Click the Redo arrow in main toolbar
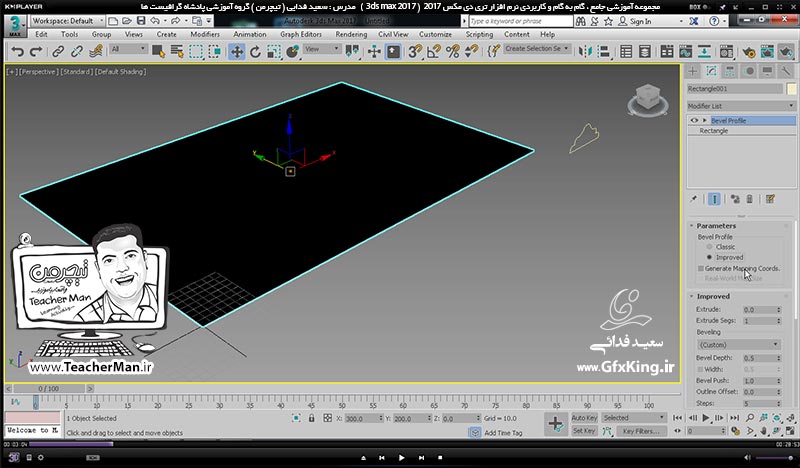The height and width of the screenshot is (468, 800). 36,52
